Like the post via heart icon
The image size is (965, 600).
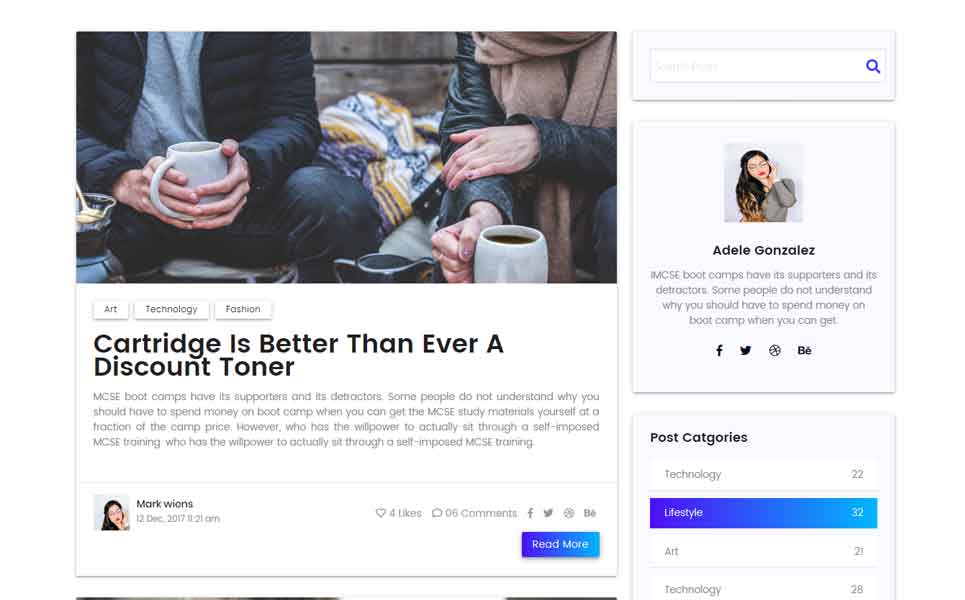380,513
